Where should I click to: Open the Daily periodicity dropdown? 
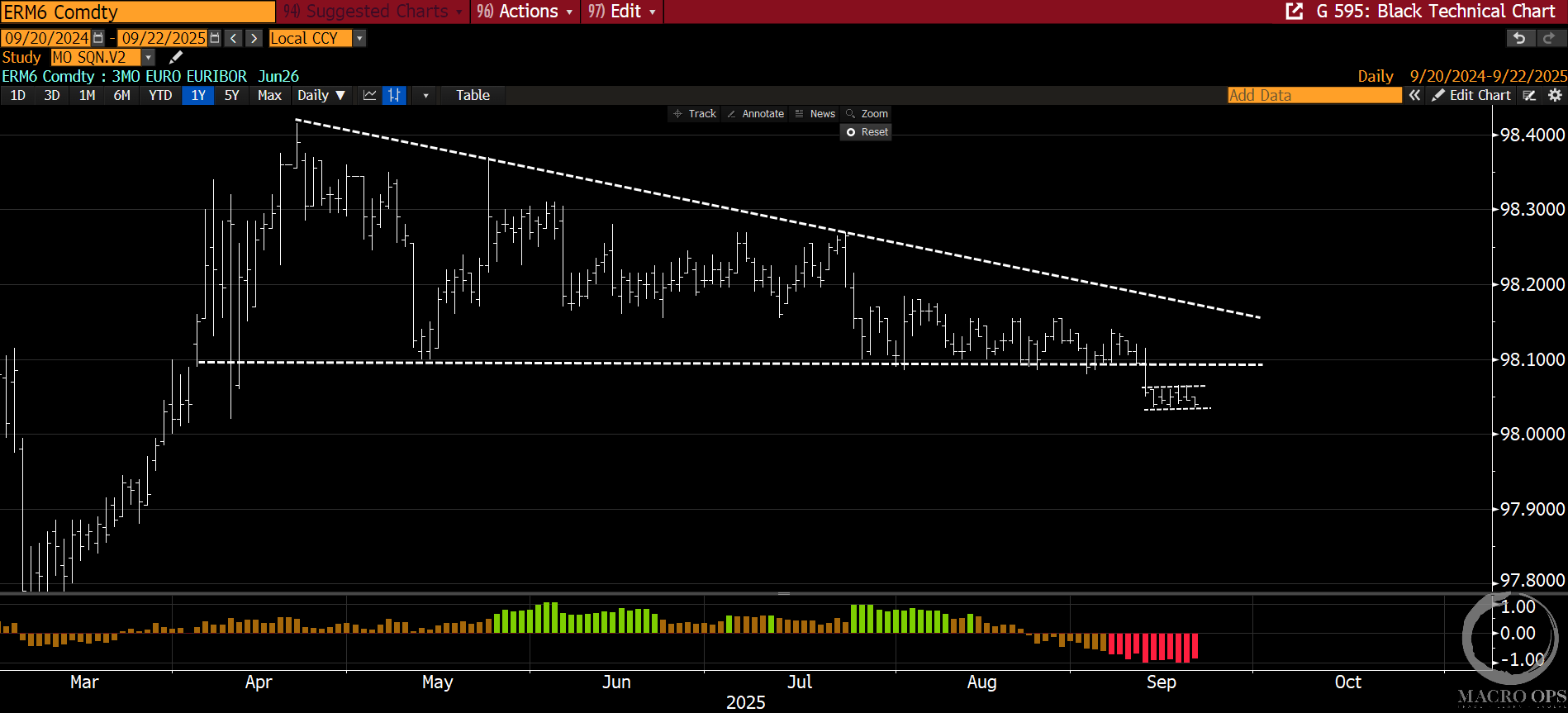[x=321, y=95]
